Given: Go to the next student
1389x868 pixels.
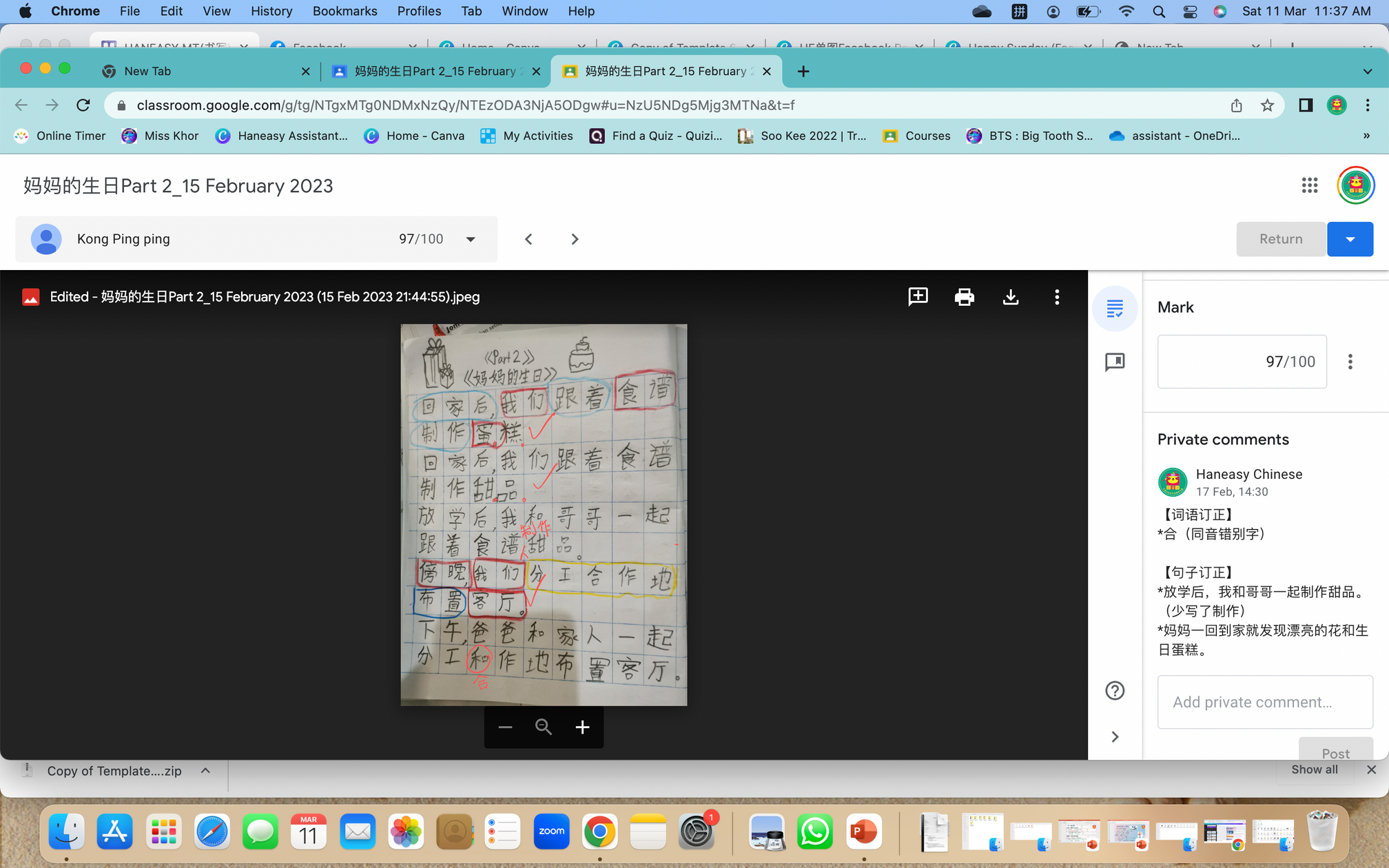Looking at the screenshot, I should pyautogui.click(x=575, y=239).
